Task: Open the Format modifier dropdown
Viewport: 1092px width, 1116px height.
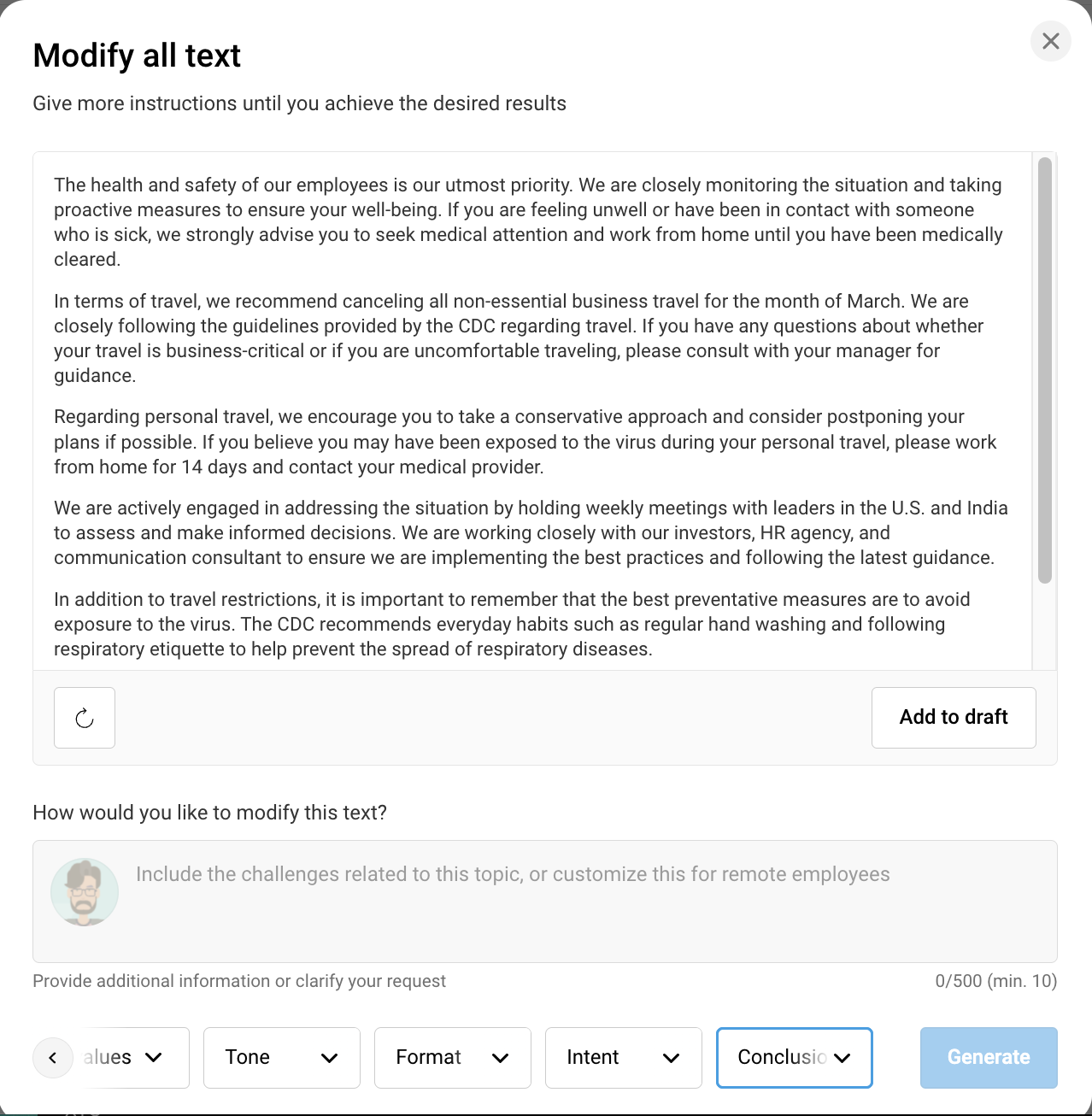Action: [x=452, y=1058]
